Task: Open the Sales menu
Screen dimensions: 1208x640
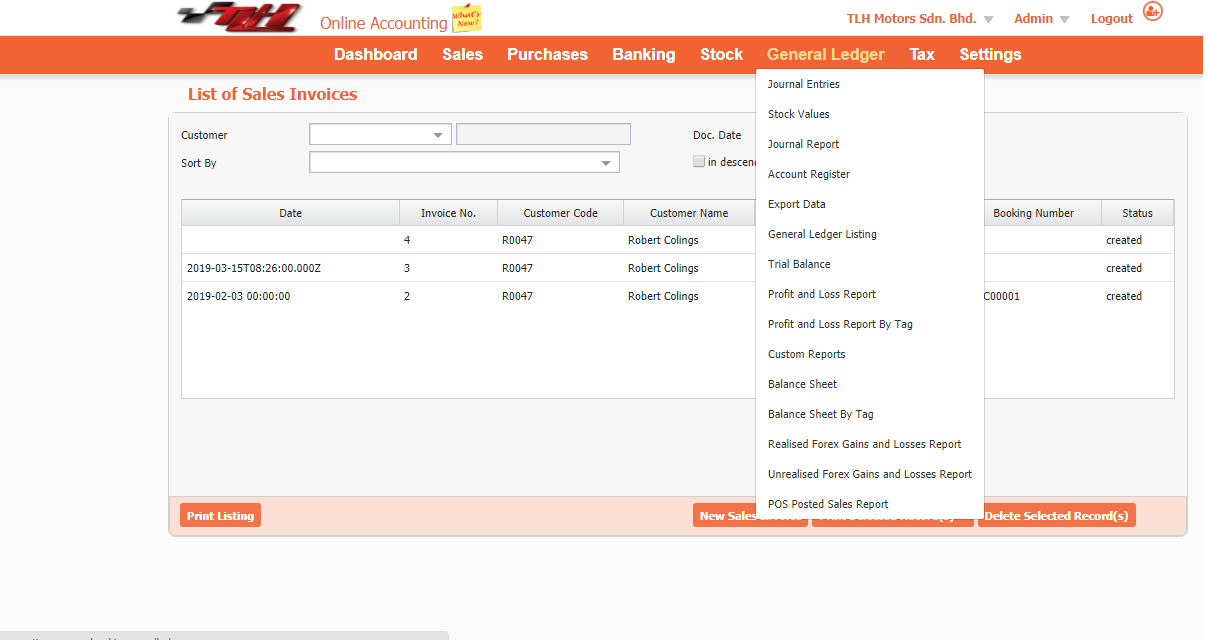Action: tap(462, 54)
